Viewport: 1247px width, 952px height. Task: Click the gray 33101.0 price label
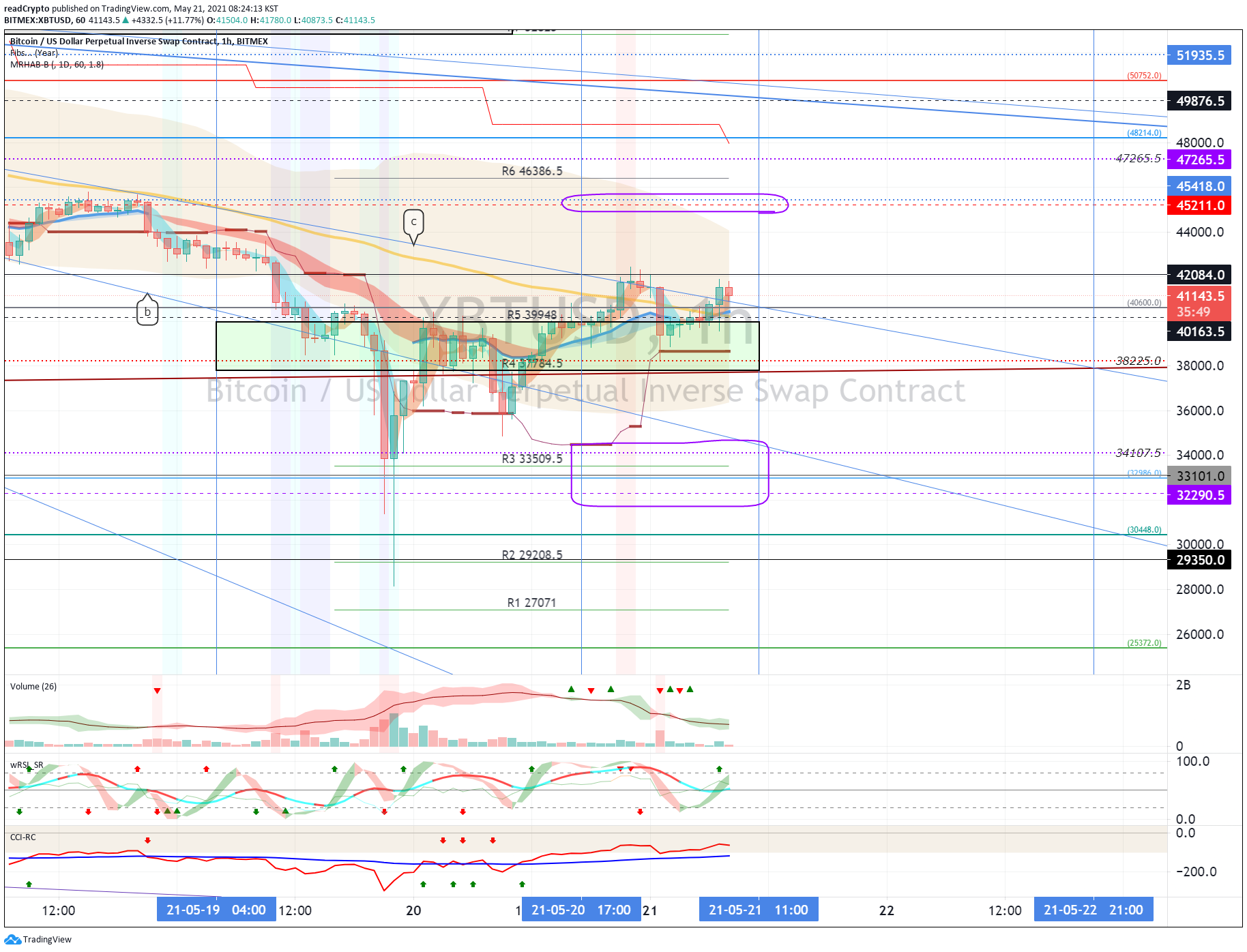[x=1200, y=476]
